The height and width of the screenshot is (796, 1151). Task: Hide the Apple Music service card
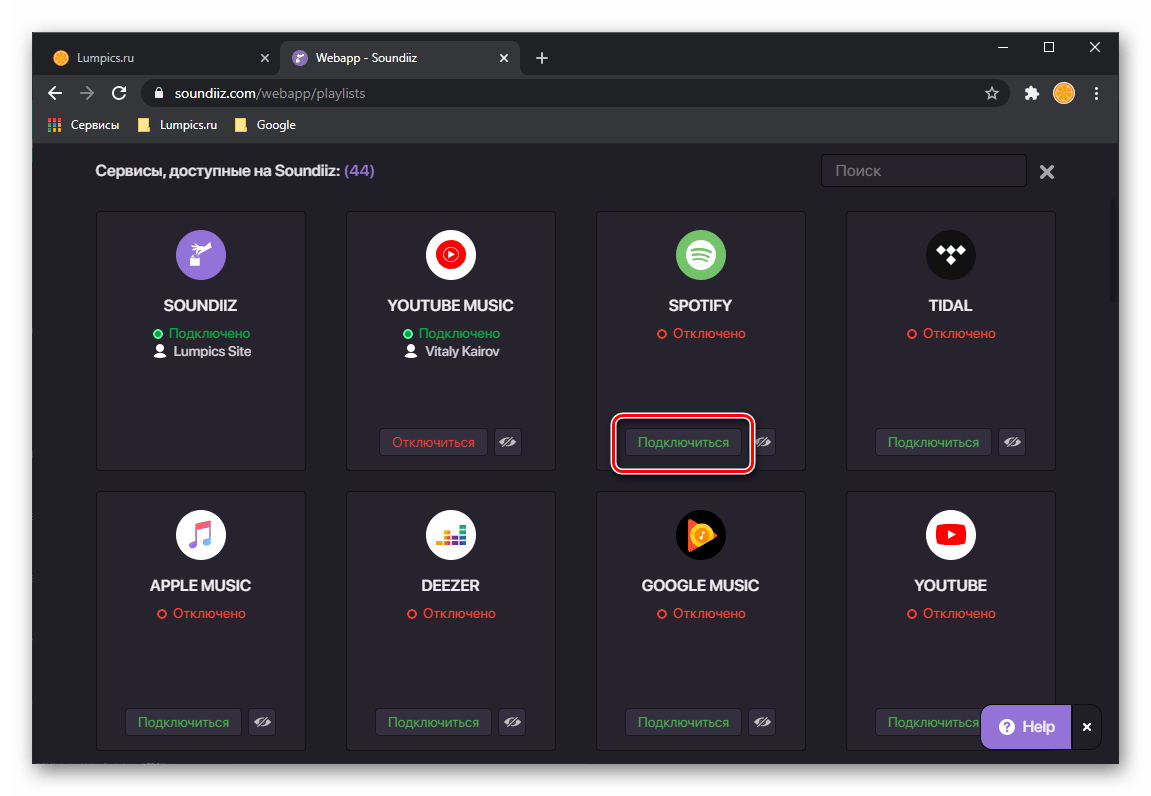click(x=262, y=722)
